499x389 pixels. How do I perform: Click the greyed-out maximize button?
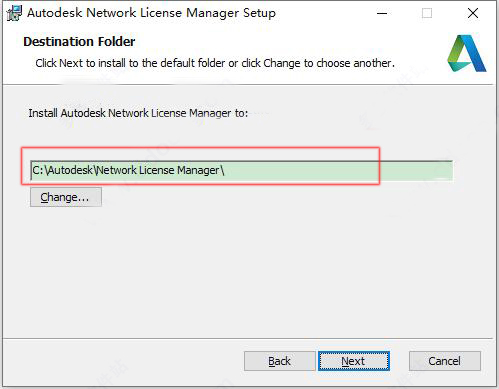[x=427, y=13]
